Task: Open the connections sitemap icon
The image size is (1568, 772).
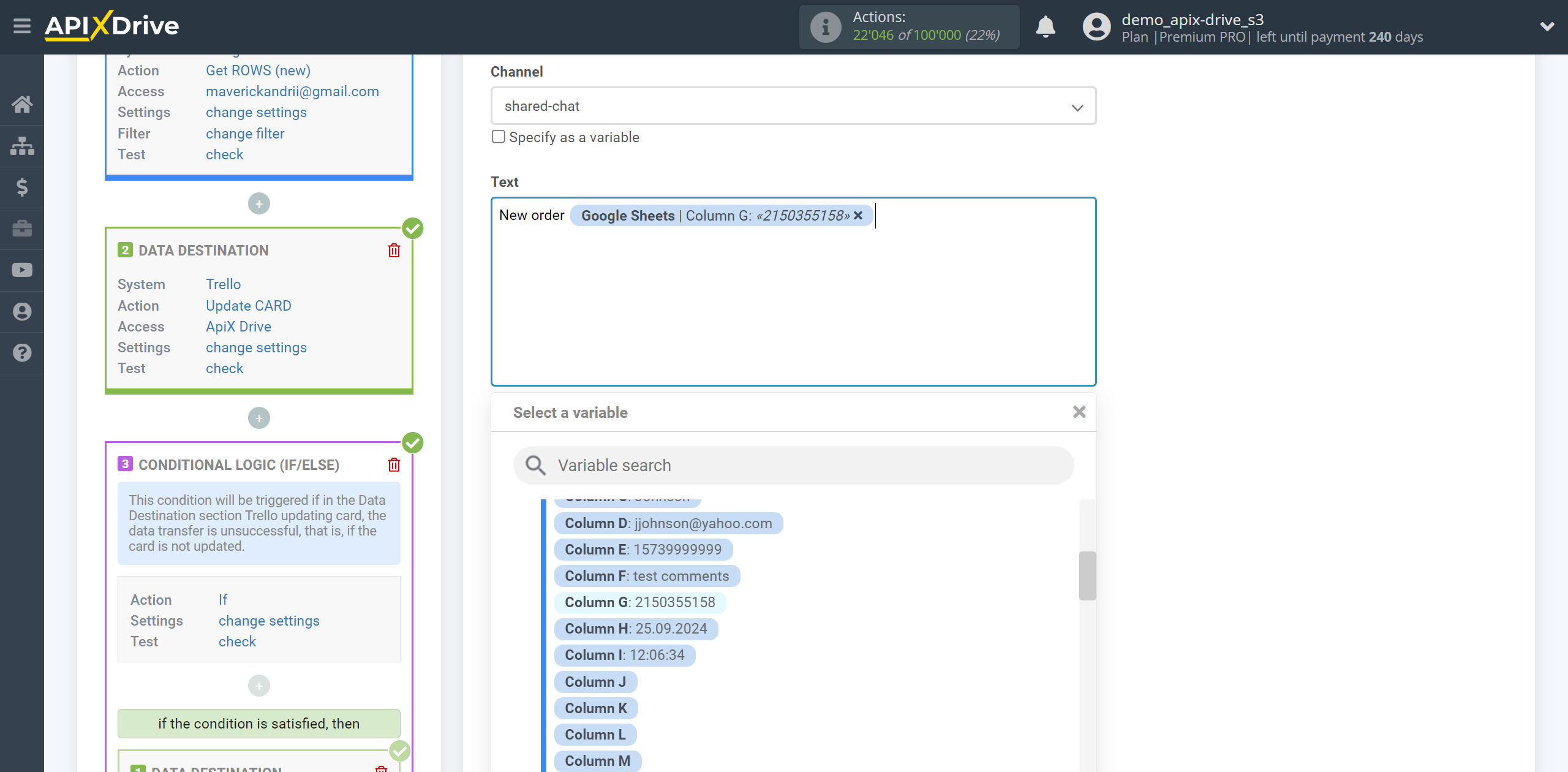Action: (x=22, y=146)
